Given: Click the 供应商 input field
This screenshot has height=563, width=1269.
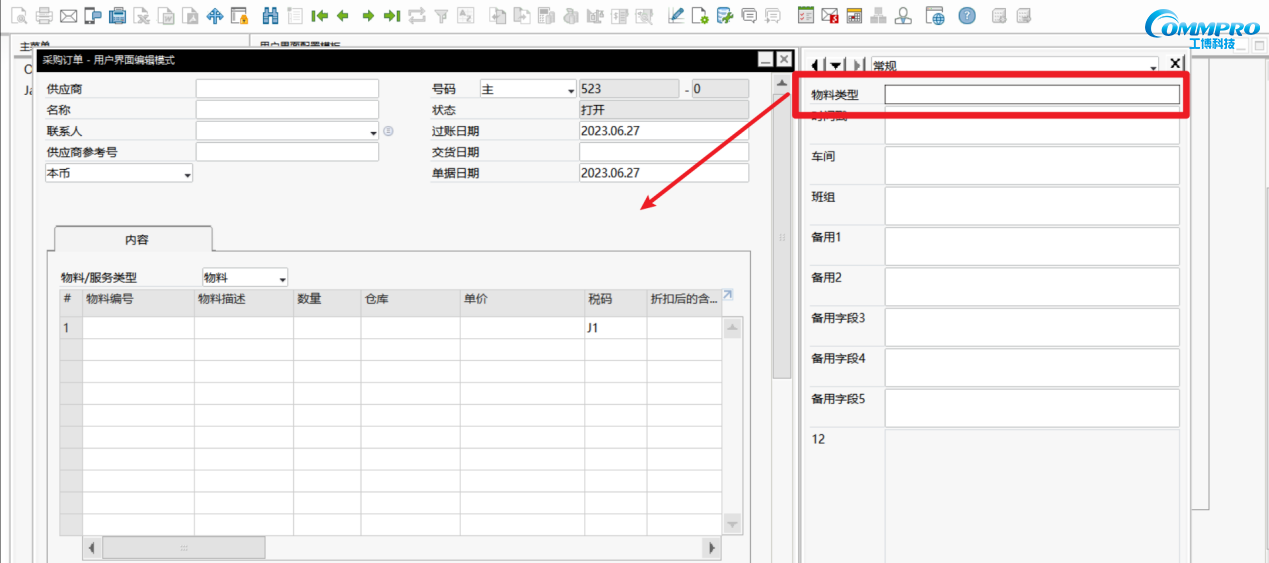Looking at the screenshot, I should coord(287,89).
